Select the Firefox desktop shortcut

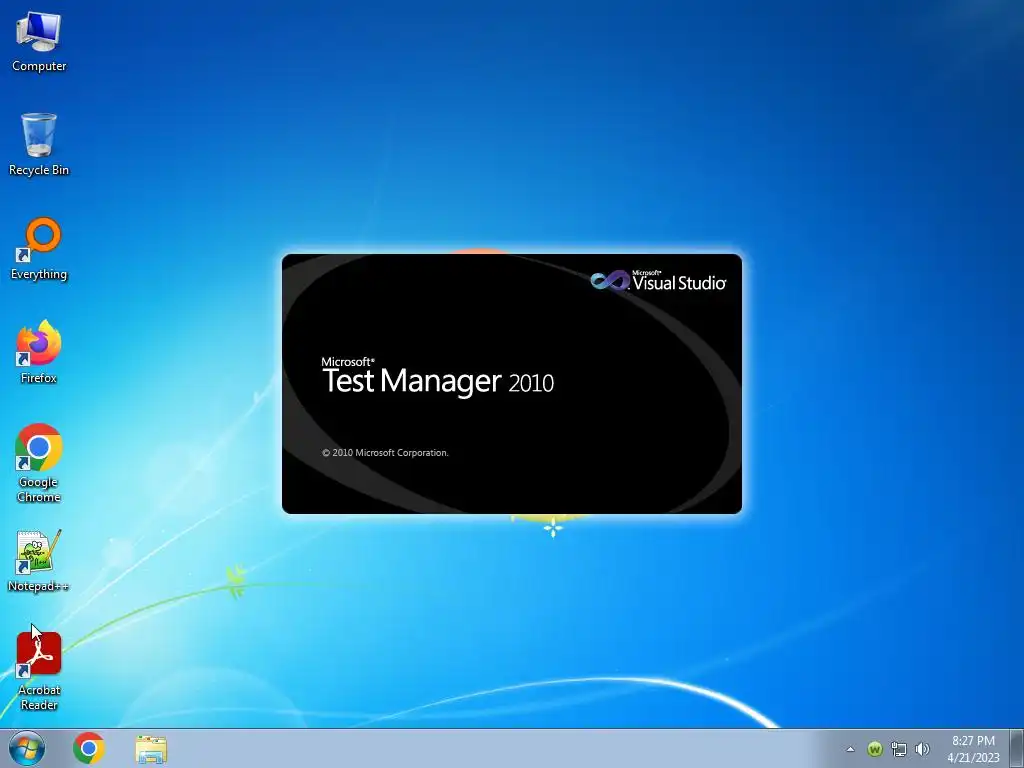pos(39,353)
